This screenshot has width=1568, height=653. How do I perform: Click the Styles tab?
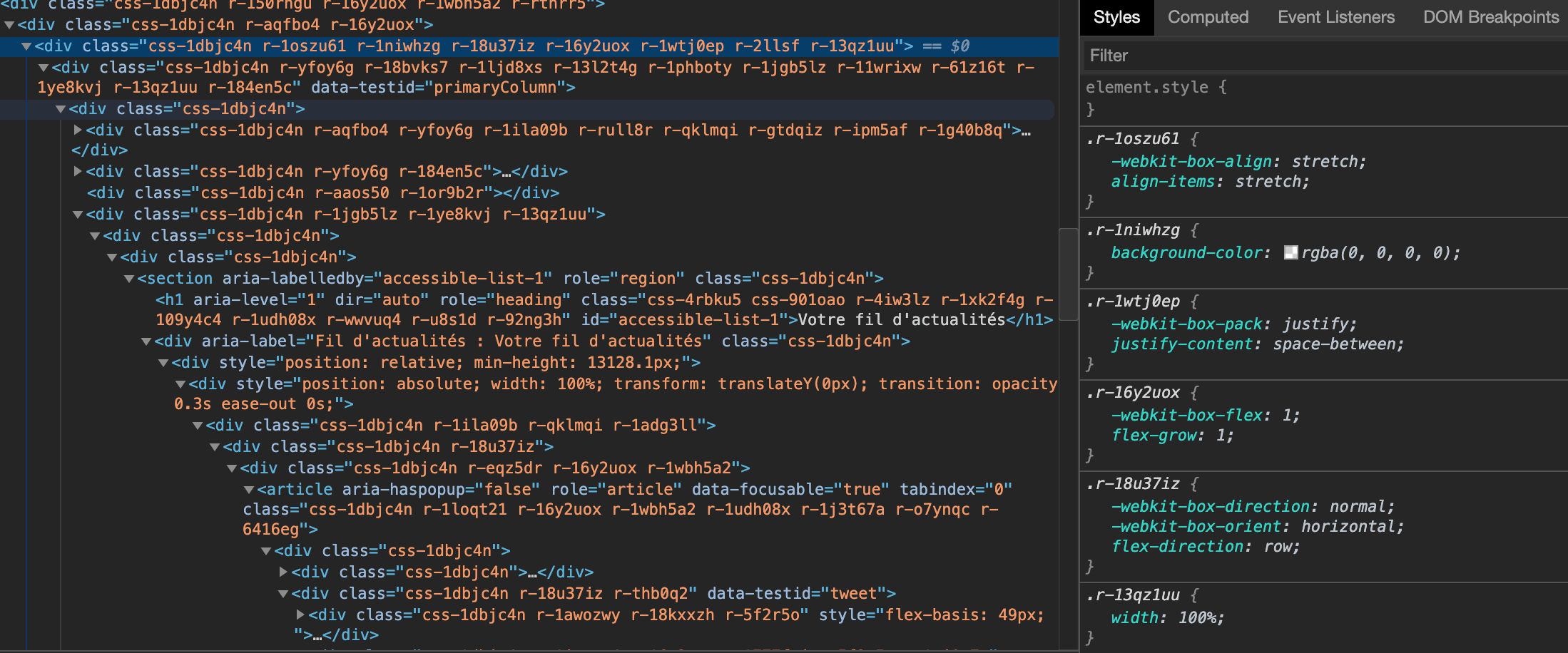pos(1116,17)
